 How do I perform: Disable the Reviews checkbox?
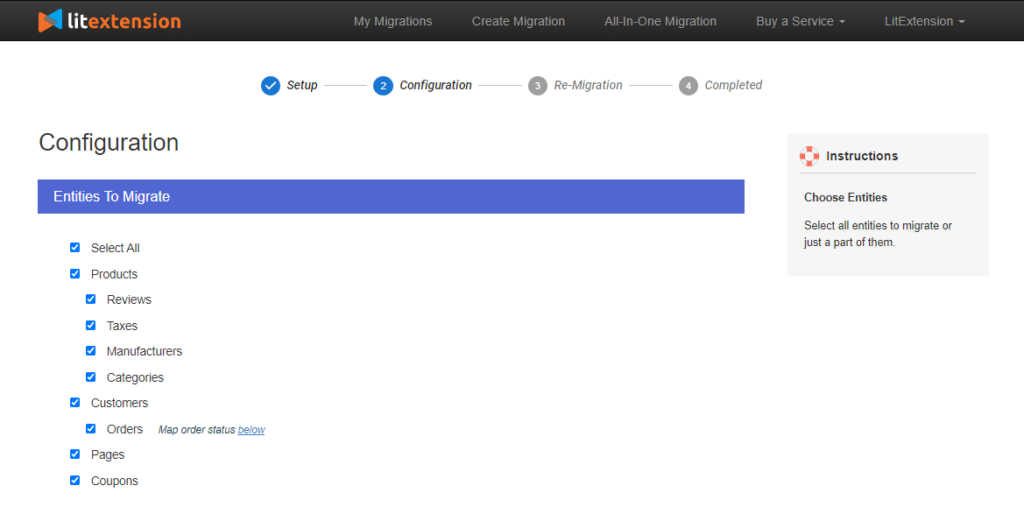pyautogui.click(x=91, y=299)
